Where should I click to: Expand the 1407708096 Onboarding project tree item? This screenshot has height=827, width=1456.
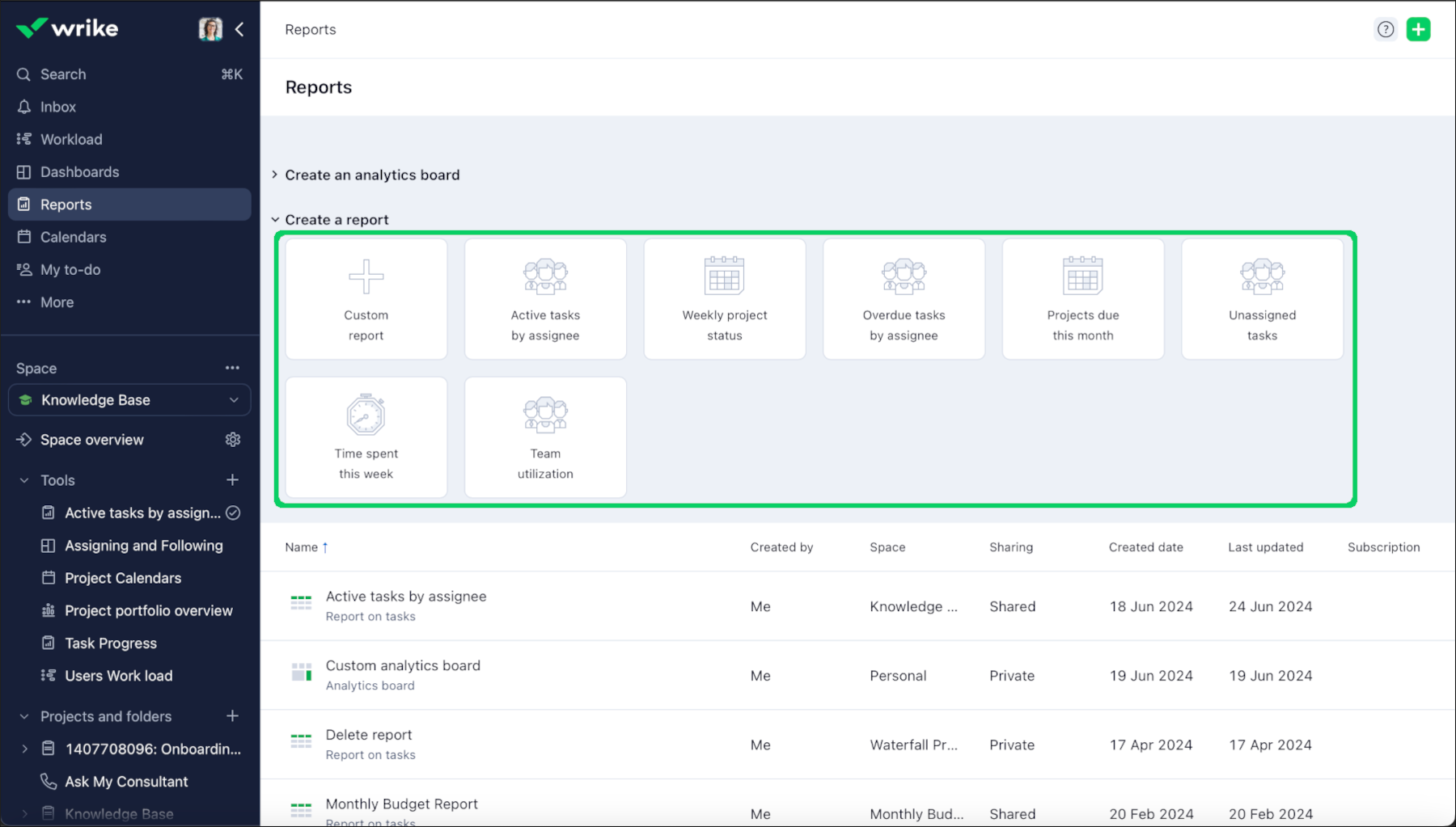[x=24, y=749]
